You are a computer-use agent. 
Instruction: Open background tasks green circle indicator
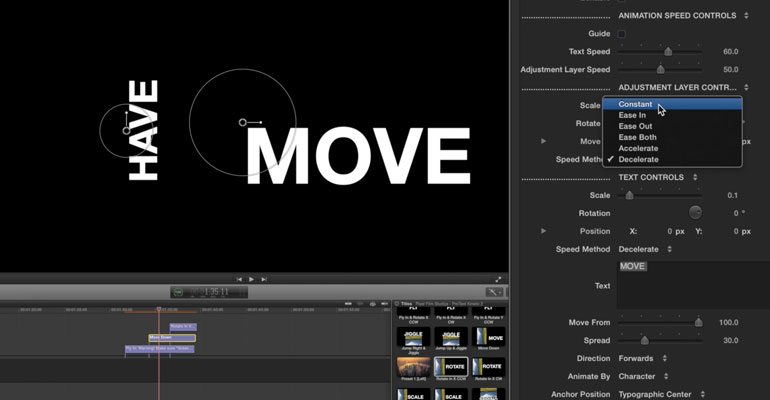(x=178, y=293)
